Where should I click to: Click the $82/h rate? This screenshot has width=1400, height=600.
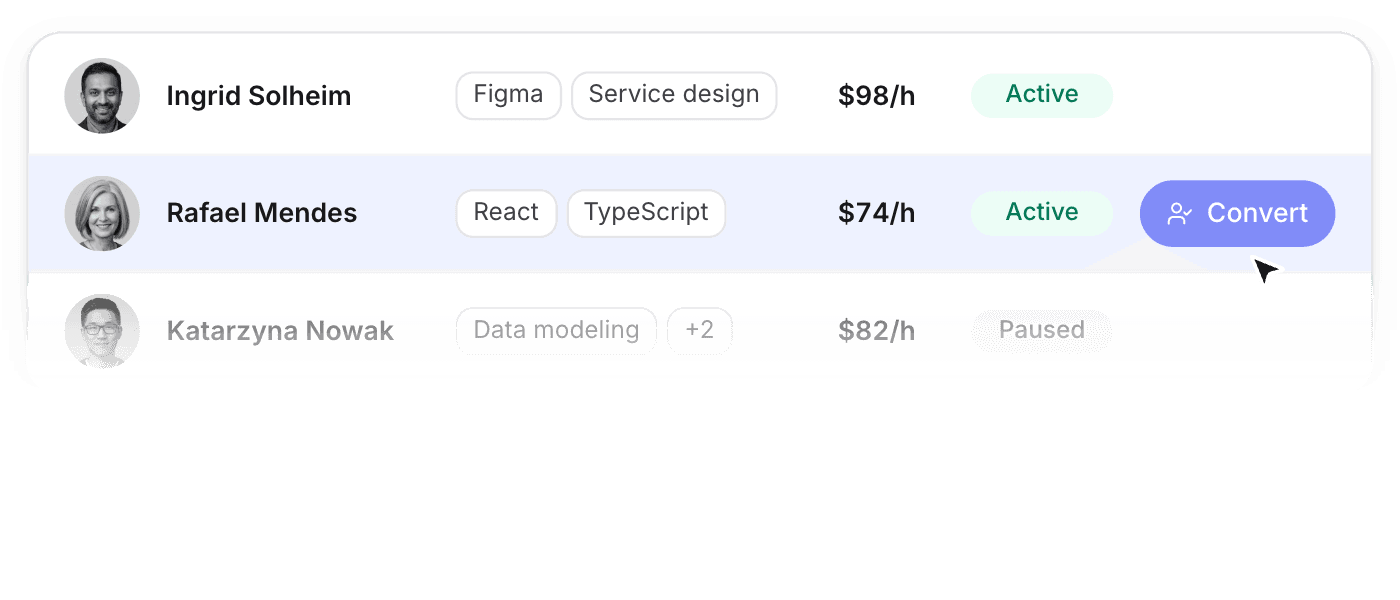[x=877, y=331]
